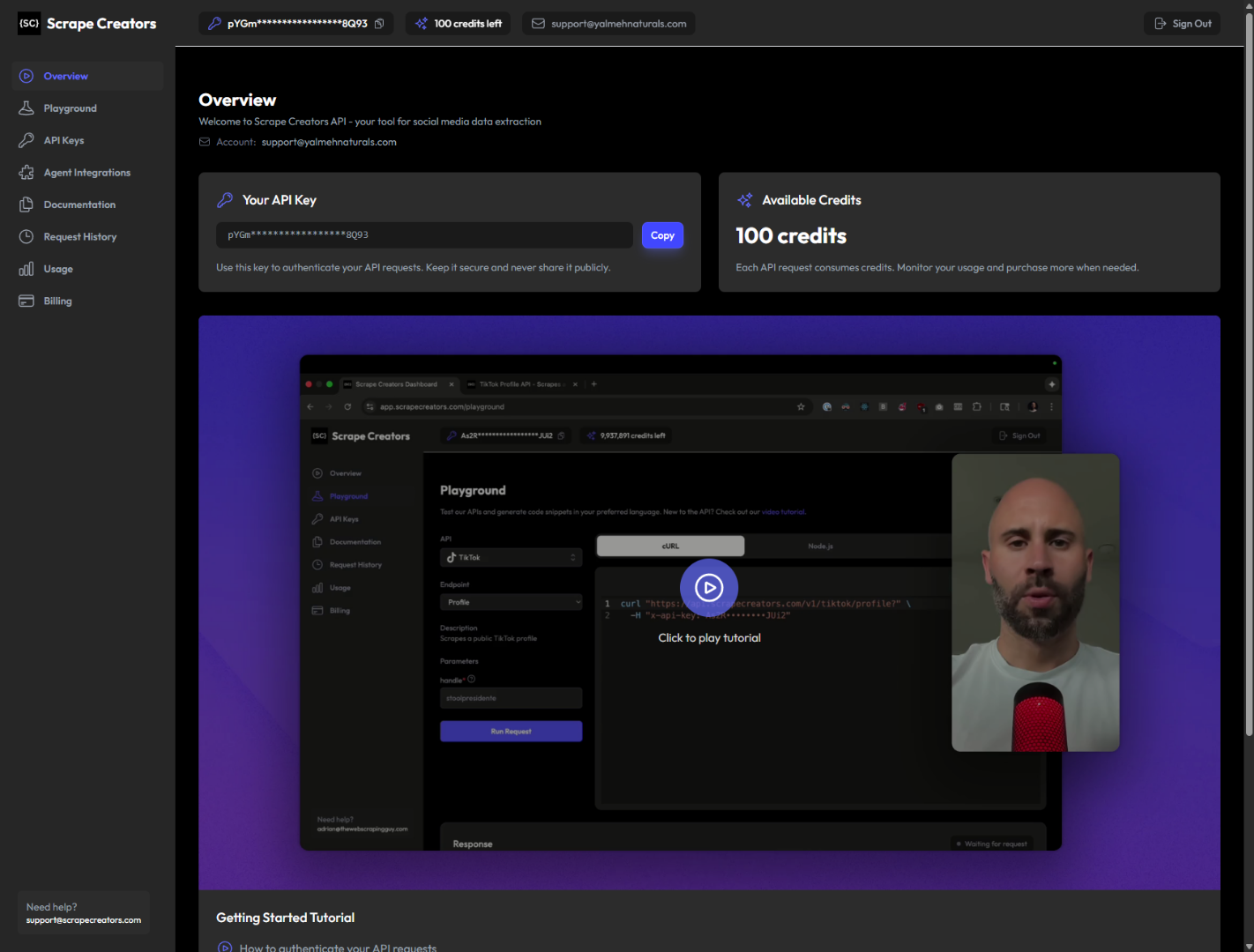The width and height of the screenshot is (1254, 952).
Task: Click the header masked API key text
Action: click(x=297, y=24)
